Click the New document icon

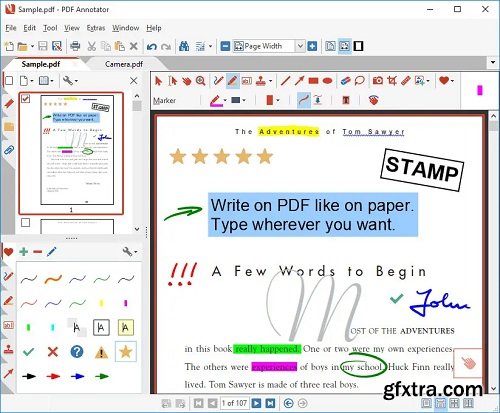pyautogui.click(x=9, y=46)
